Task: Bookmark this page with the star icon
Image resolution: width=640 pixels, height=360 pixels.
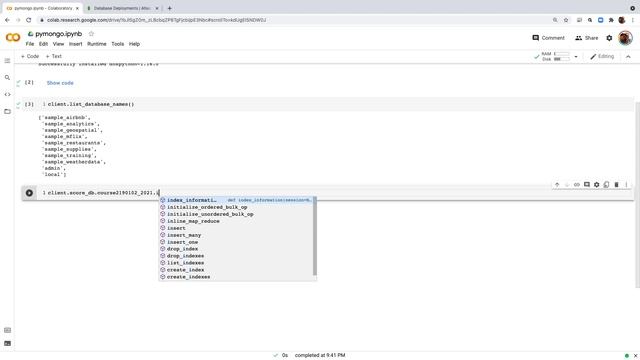Action: click(x=566, y=20)
